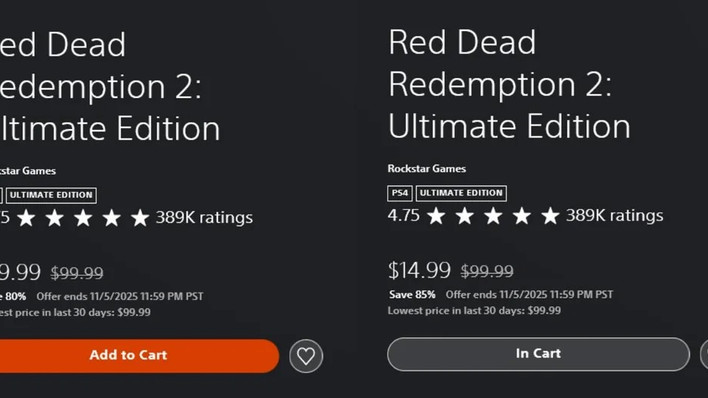Click the right Red Dead Redemption 2 title
Screen dimensions: 708x398
(x=509, y=84)
